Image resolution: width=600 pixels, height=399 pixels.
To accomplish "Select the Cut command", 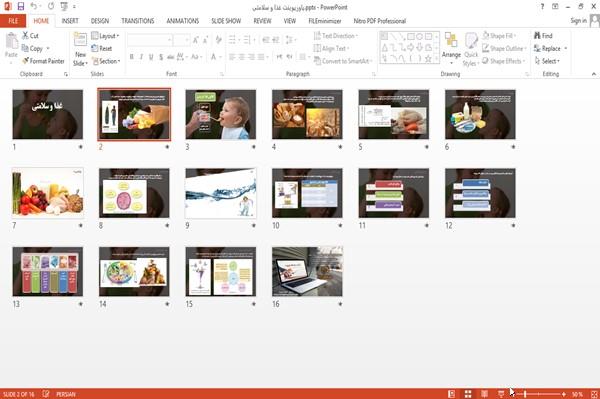I will click(30, 36).
